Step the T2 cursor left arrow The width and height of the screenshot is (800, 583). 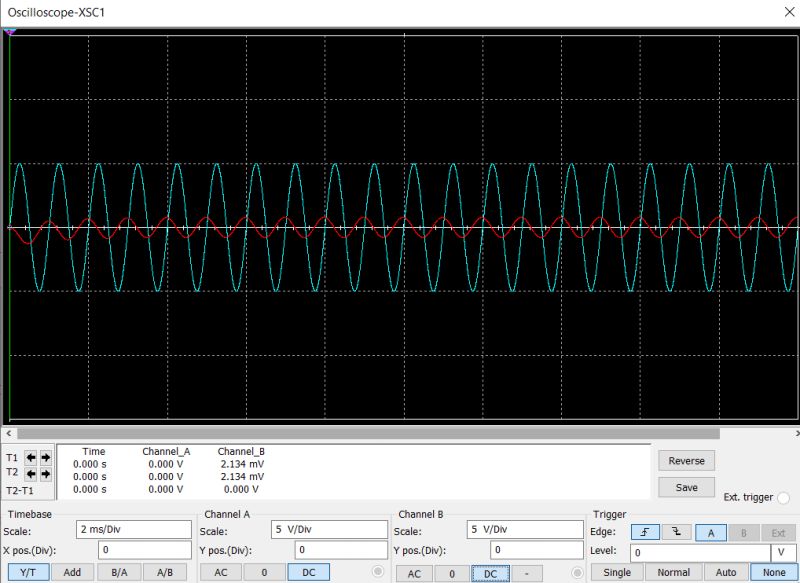[x=28, y=472]
